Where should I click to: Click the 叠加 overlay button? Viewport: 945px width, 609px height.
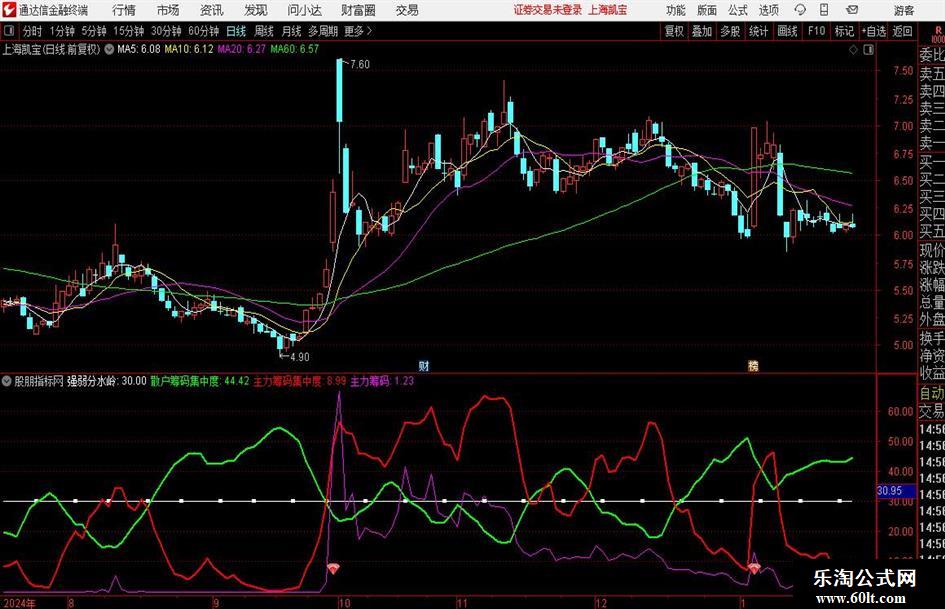point(702,31)
